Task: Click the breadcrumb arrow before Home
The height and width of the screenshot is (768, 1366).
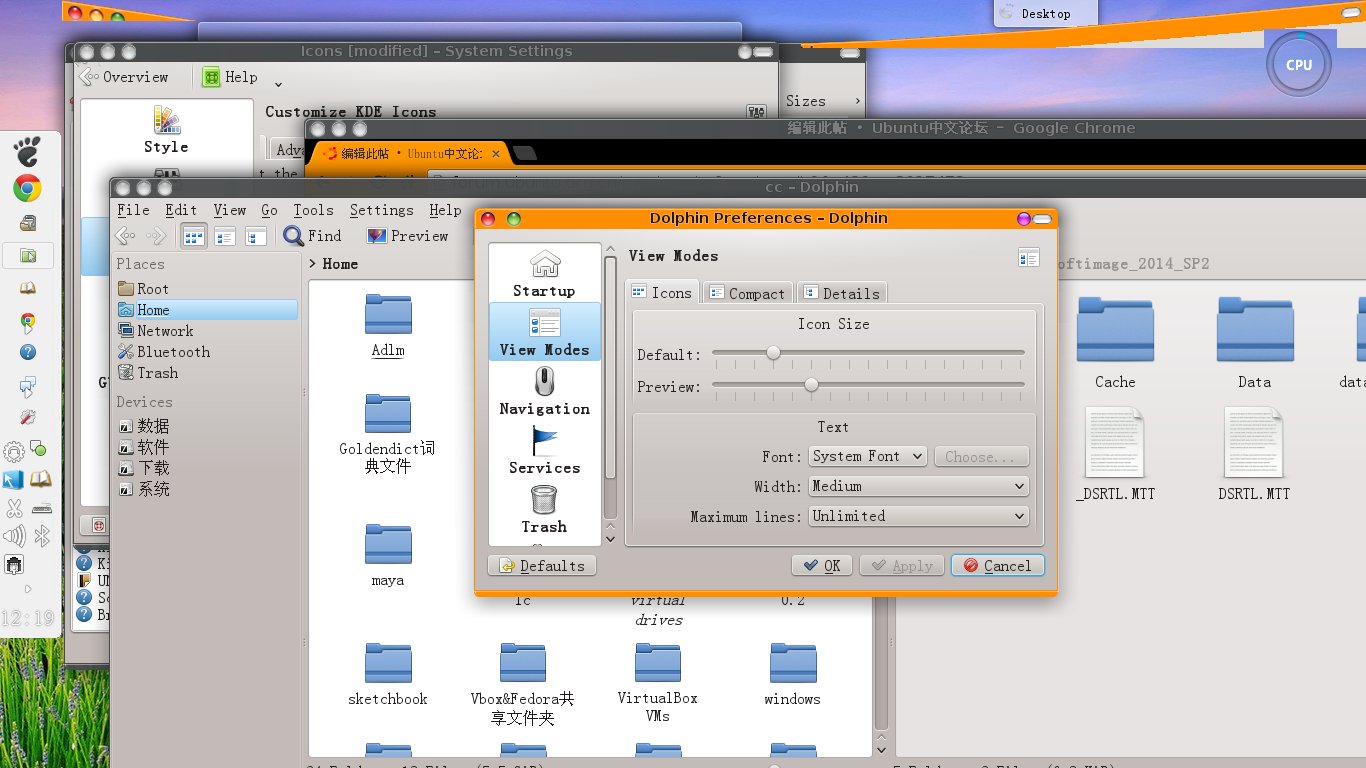Action: click(x=313, y=264)
